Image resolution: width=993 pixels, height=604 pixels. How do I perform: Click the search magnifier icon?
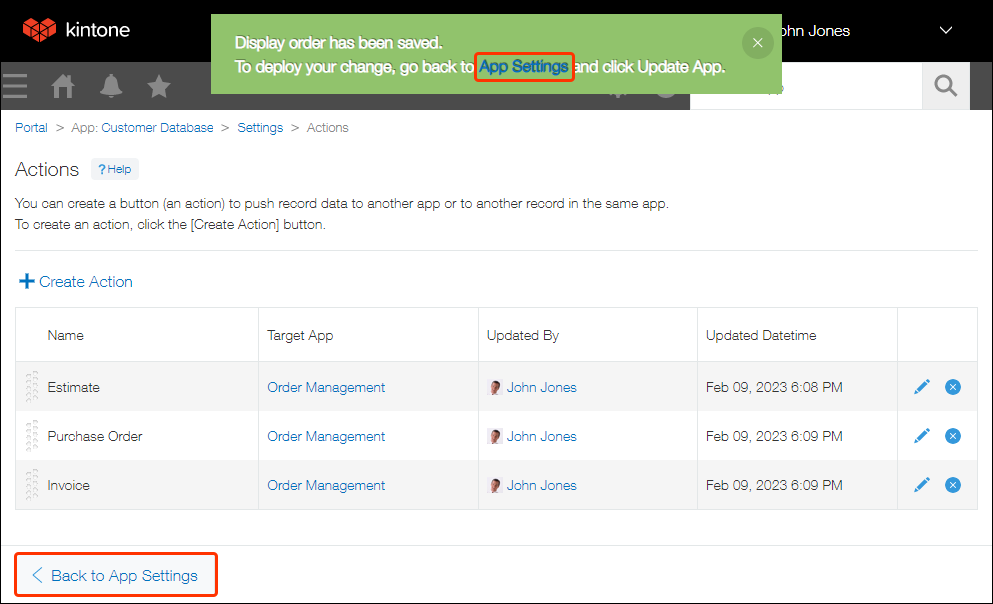click(x=946, y=85)
